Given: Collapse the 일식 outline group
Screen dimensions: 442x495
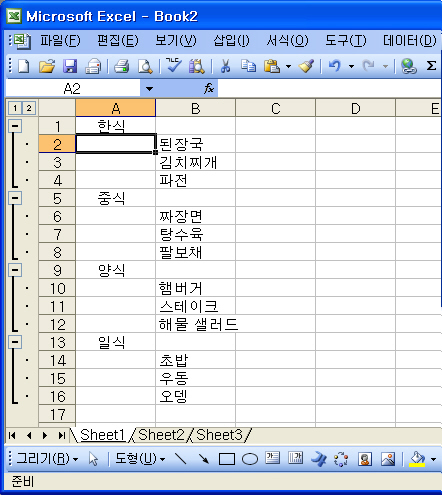Looking at the screenshot, I should coord(15,342).
